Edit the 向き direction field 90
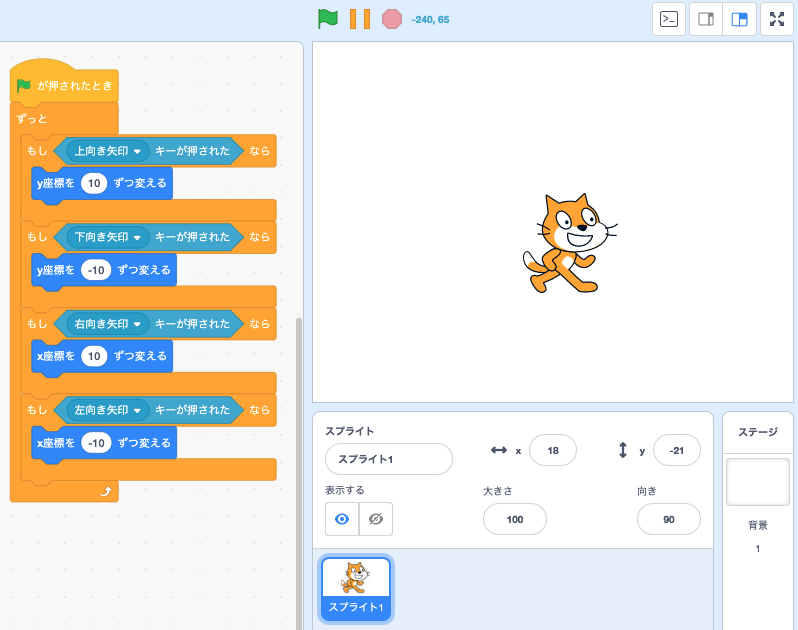798x630 pixels. click(x=669, y=519)
